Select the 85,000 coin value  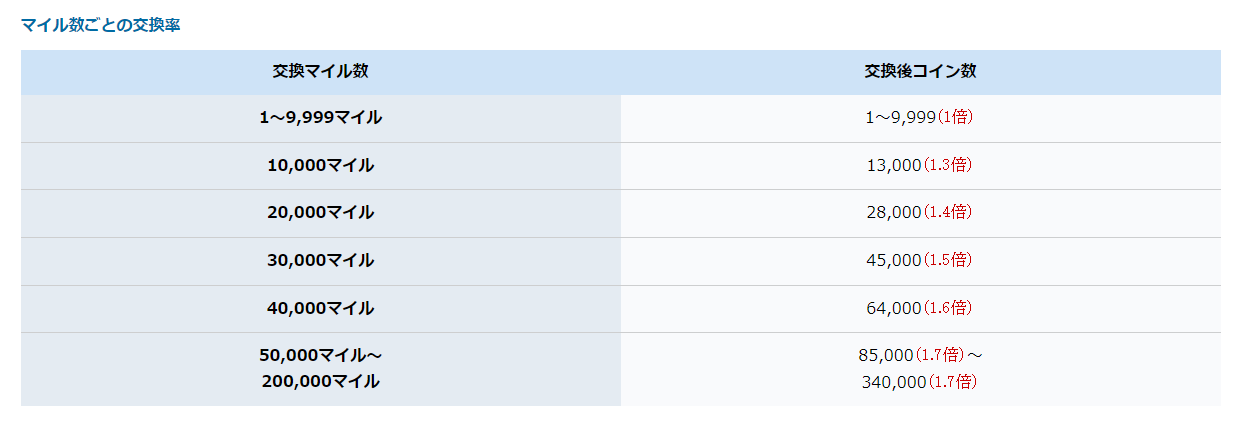click(x=886, y=355)
